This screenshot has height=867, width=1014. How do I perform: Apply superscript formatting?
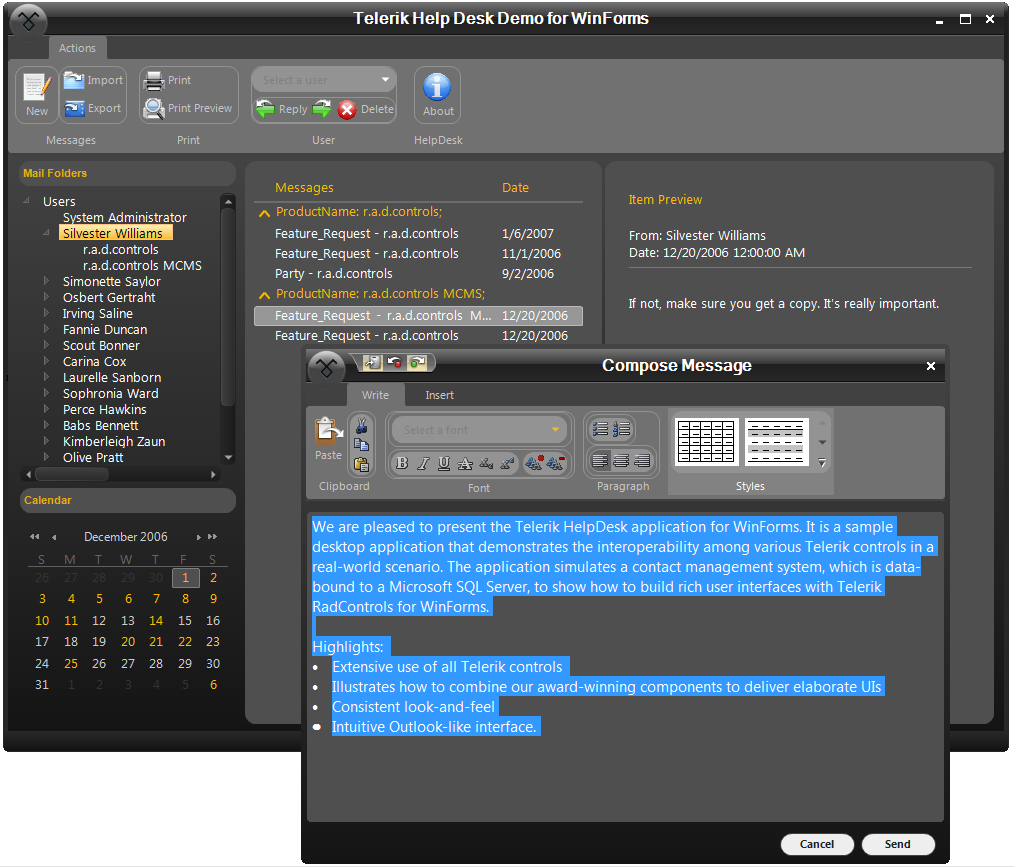[x=507, y=463]
